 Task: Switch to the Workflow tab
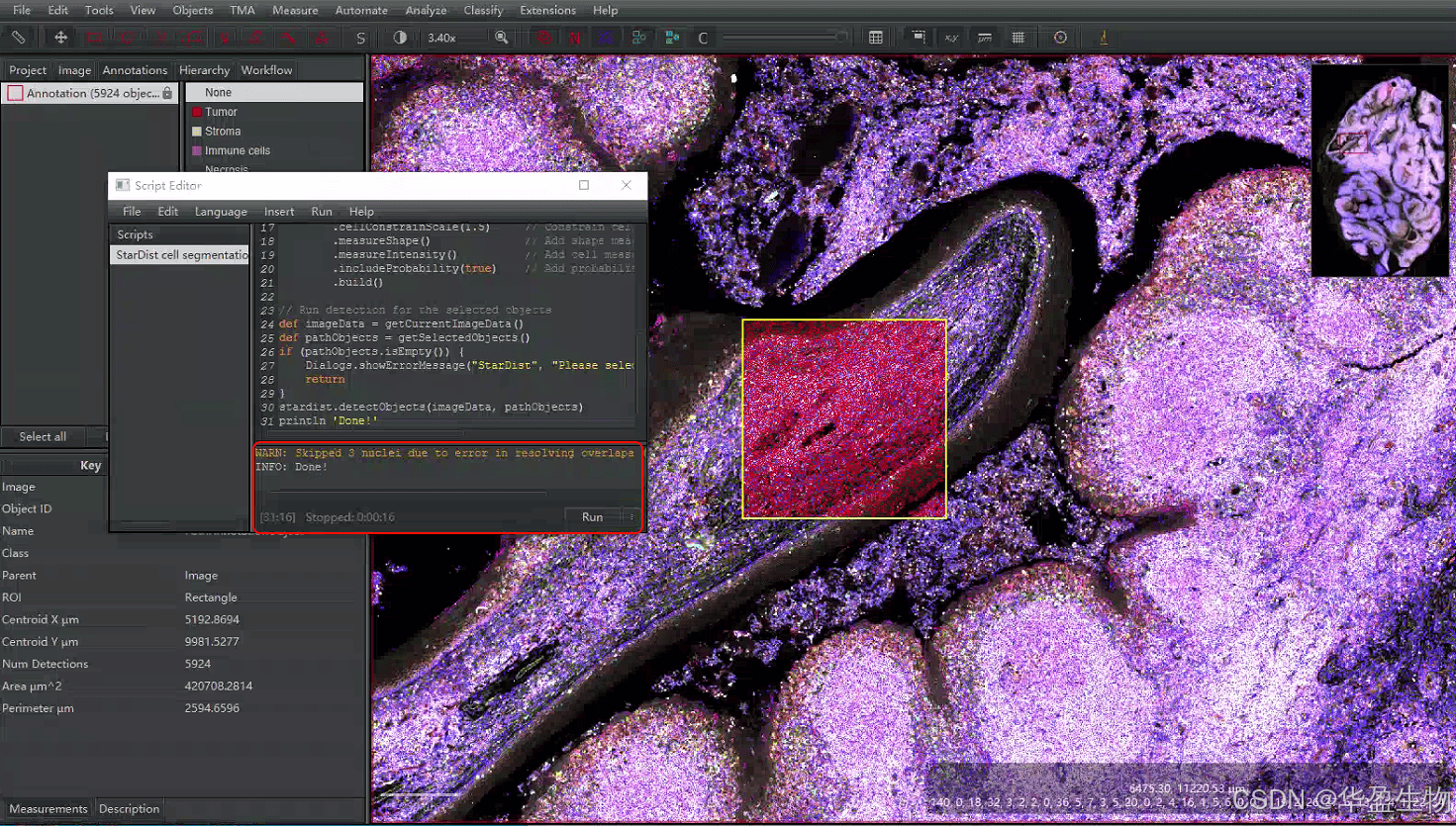coord(266,70)
